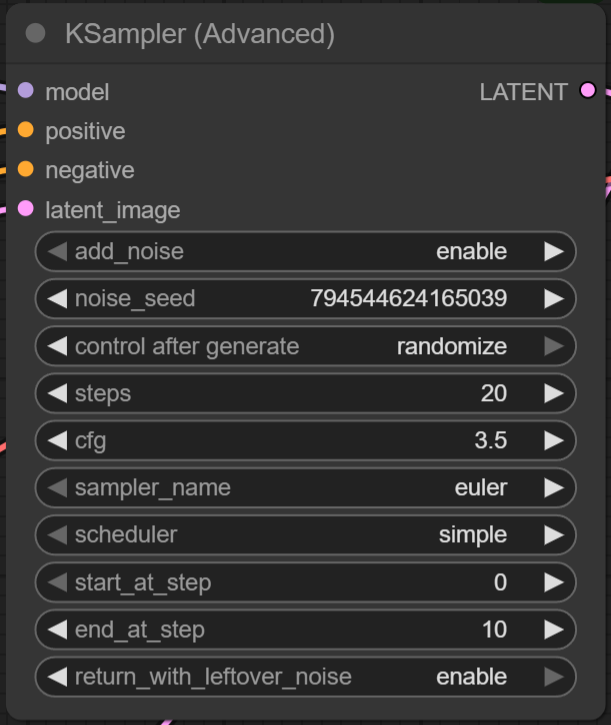Collapse node using the gray title dot

[36, 34]
